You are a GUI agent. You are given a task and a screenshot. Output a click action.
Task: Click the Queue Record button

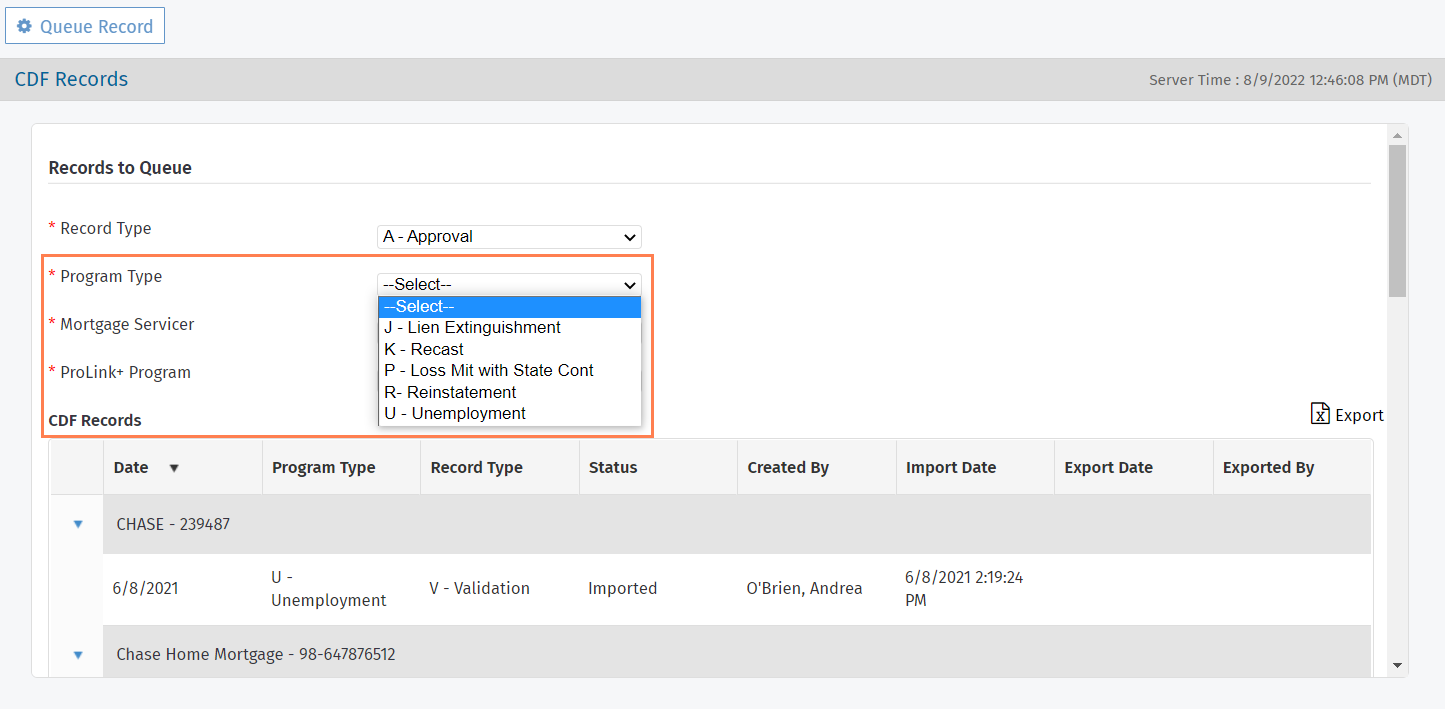click(x=85, y=27)
